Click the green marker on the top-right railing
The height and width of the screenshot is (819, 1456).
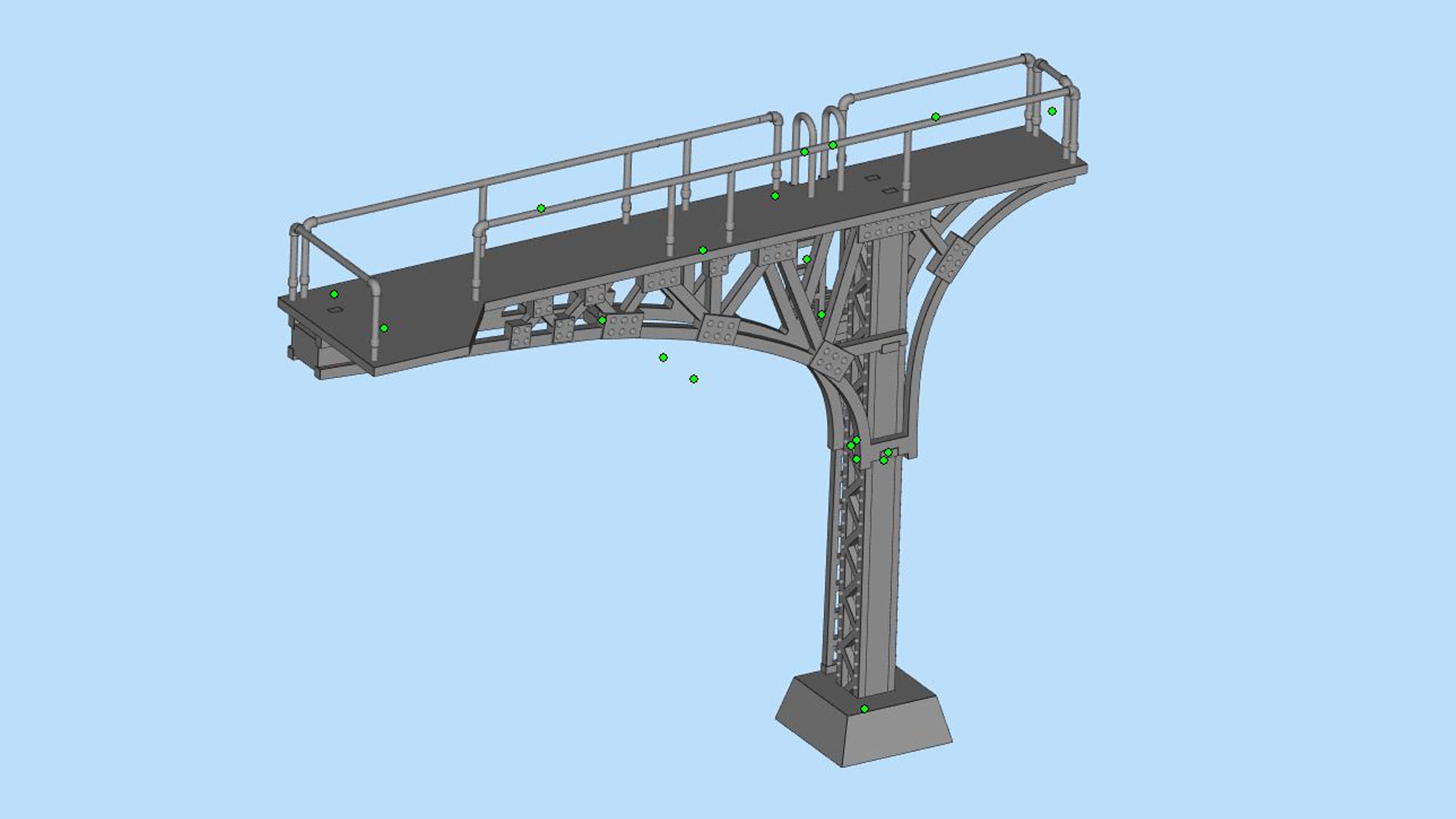pos(1053,111)
